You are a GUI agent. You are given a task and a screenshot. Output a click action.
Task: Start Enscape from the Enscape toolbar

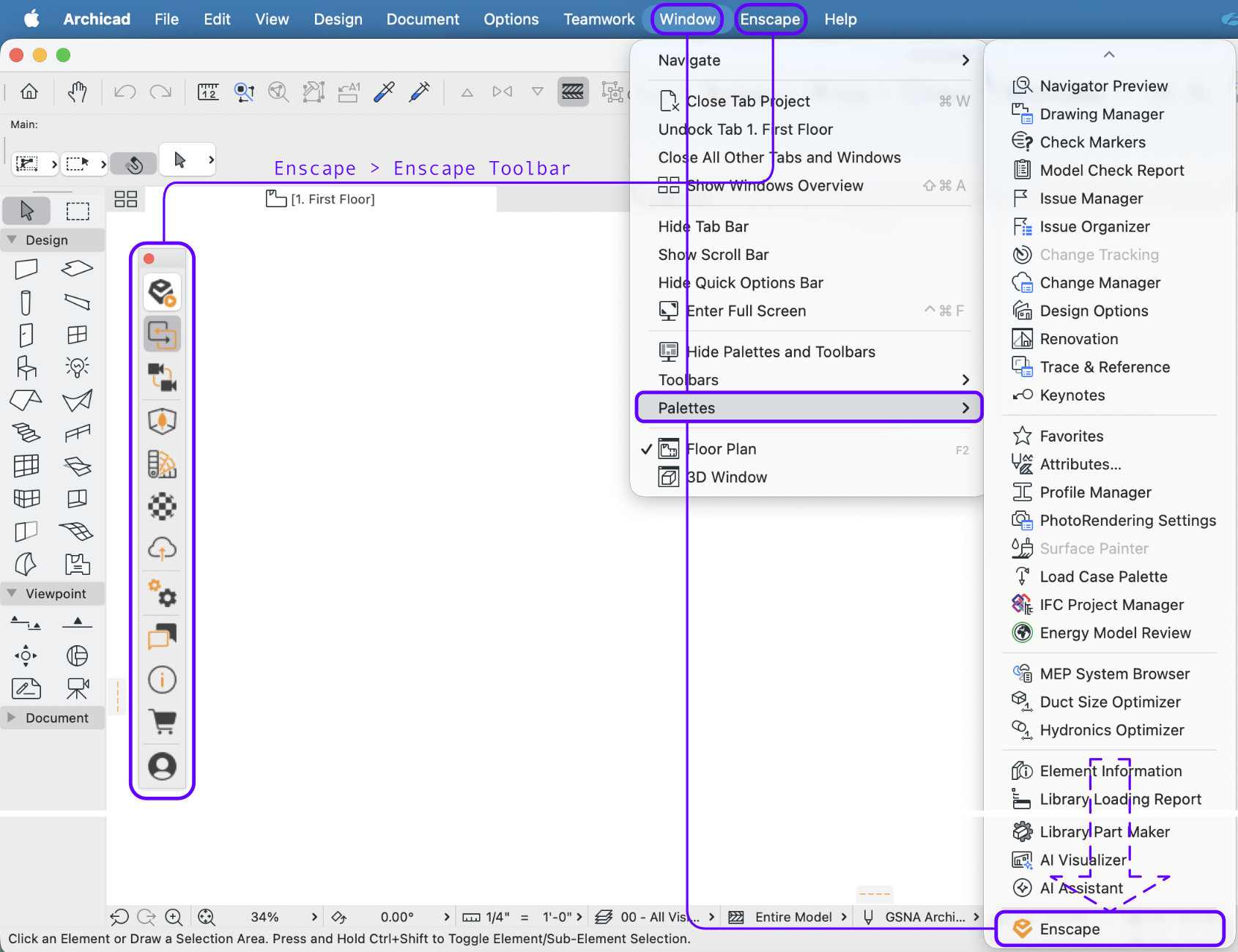(162, 292)
